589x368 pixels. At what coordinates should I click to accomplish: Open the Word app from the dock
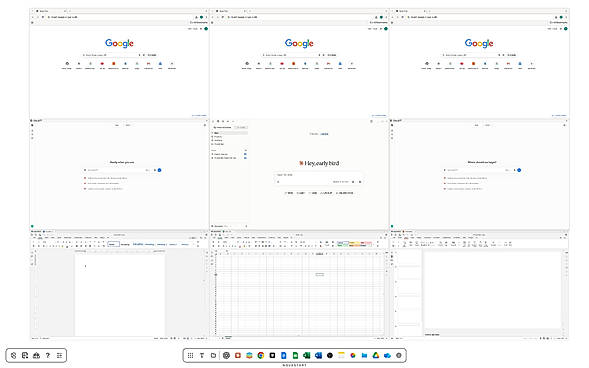click(319, 355)
